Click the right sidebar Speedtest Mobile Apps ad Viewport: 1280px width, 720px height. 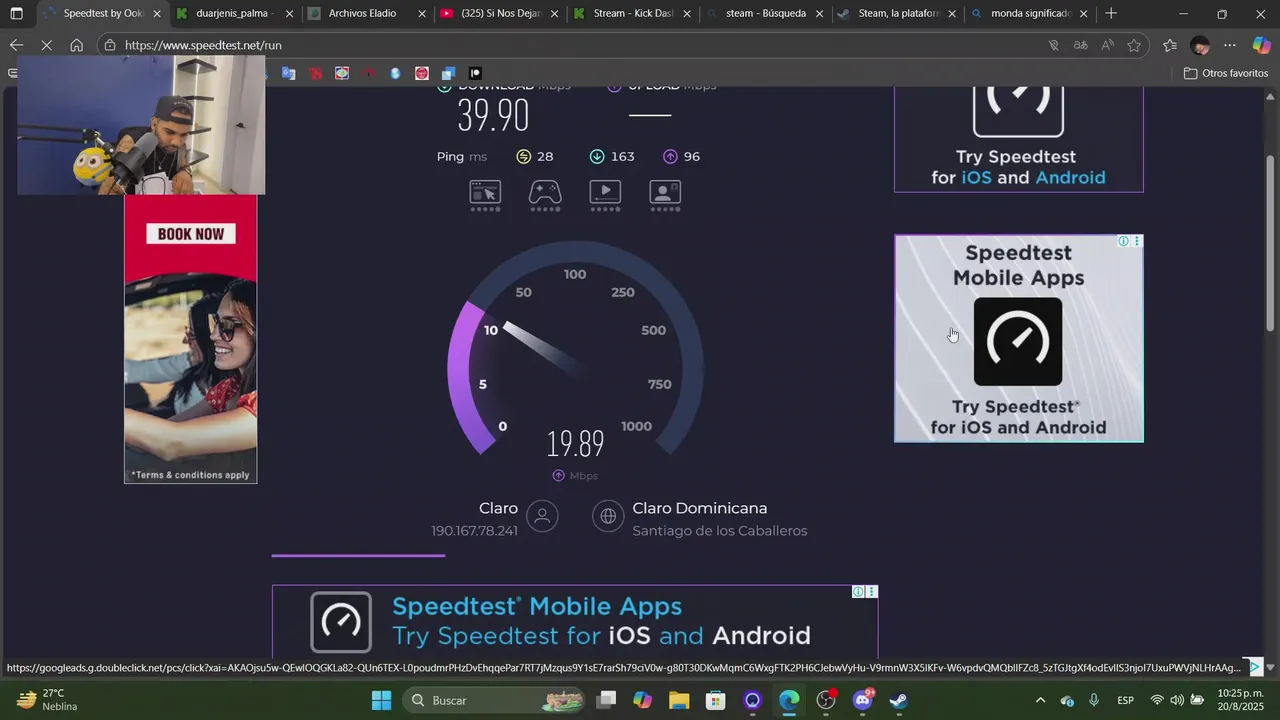pyautogui.click(x=1018, y=338)
